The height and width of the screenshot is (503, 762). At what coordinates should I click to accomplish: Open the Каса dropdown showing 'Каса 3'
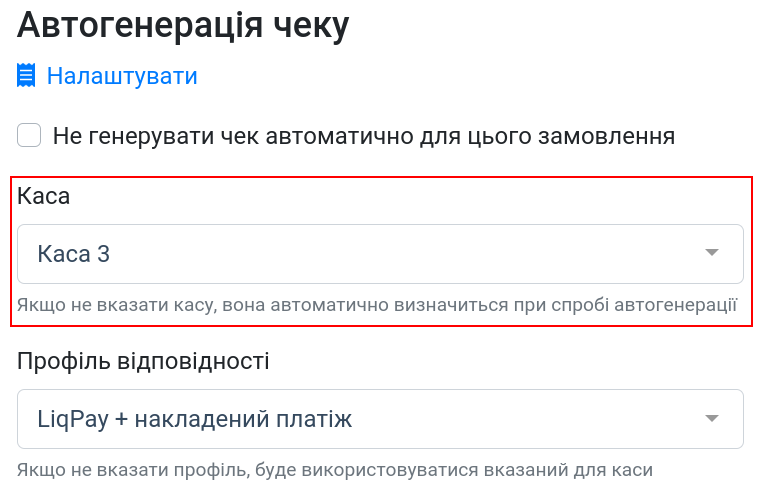(380, 254)
